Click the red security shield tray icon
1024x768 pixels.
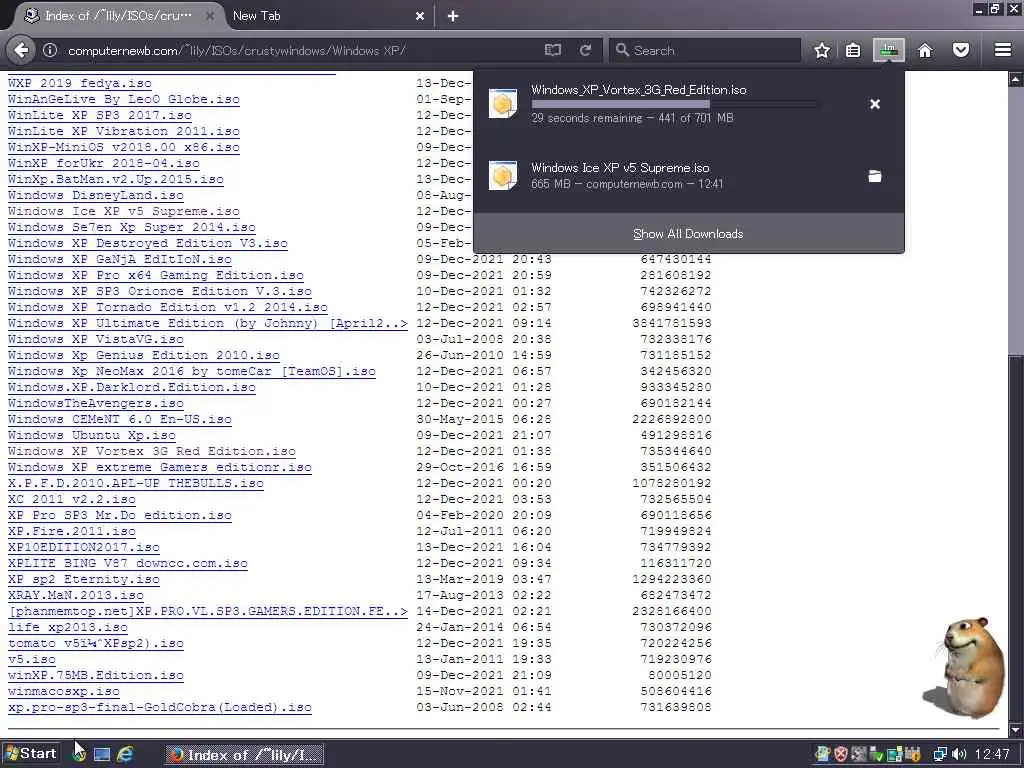[x=841, y=754]
